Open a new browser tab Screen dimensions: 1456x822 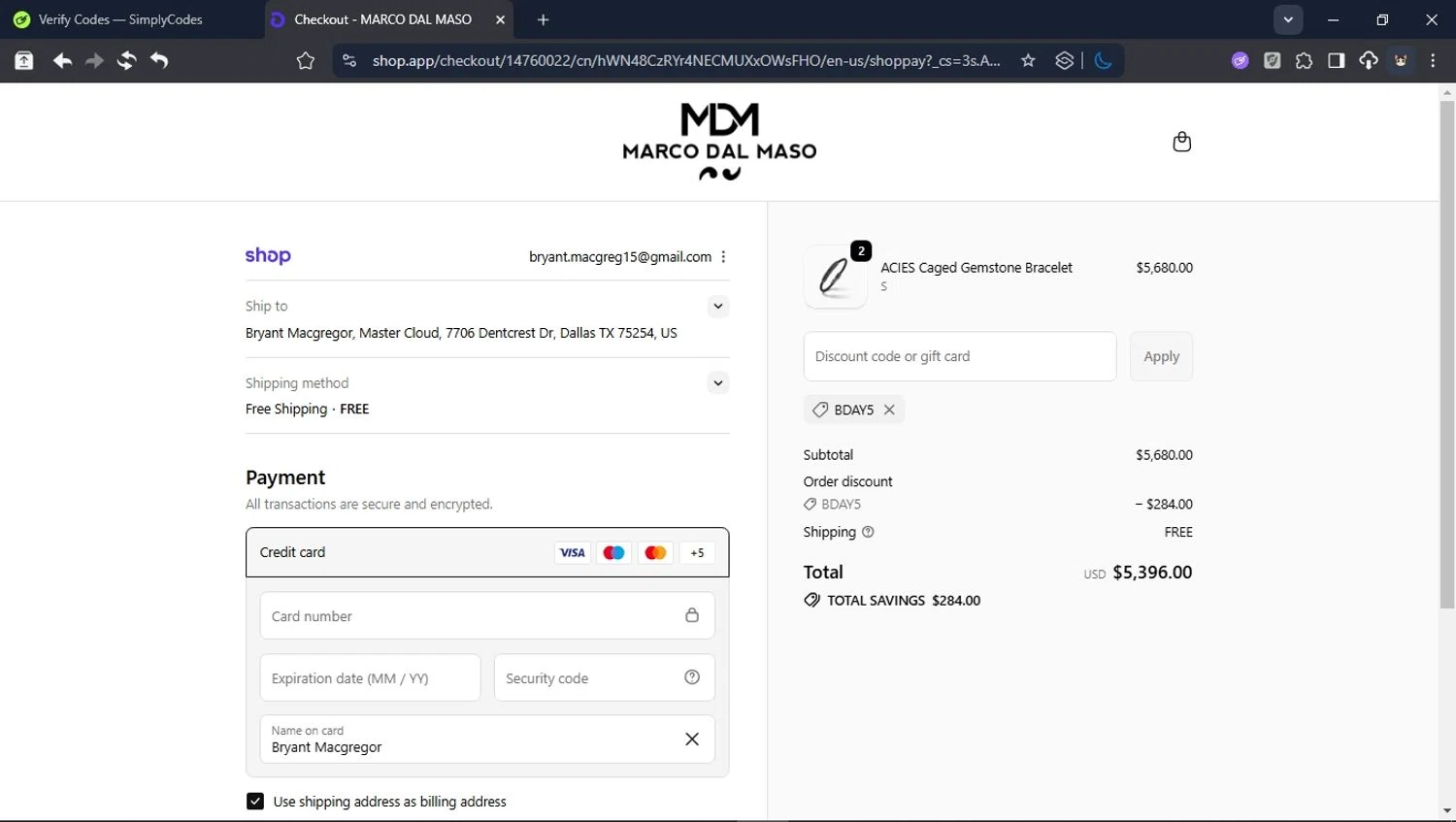(x=544, y=19)
